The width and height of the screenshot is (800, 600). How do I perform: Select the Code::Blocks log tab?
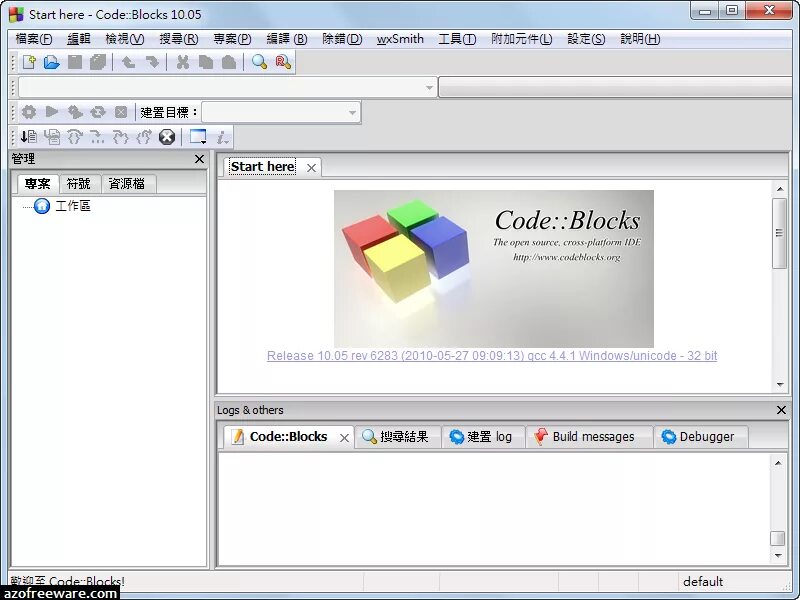point(288,437)
